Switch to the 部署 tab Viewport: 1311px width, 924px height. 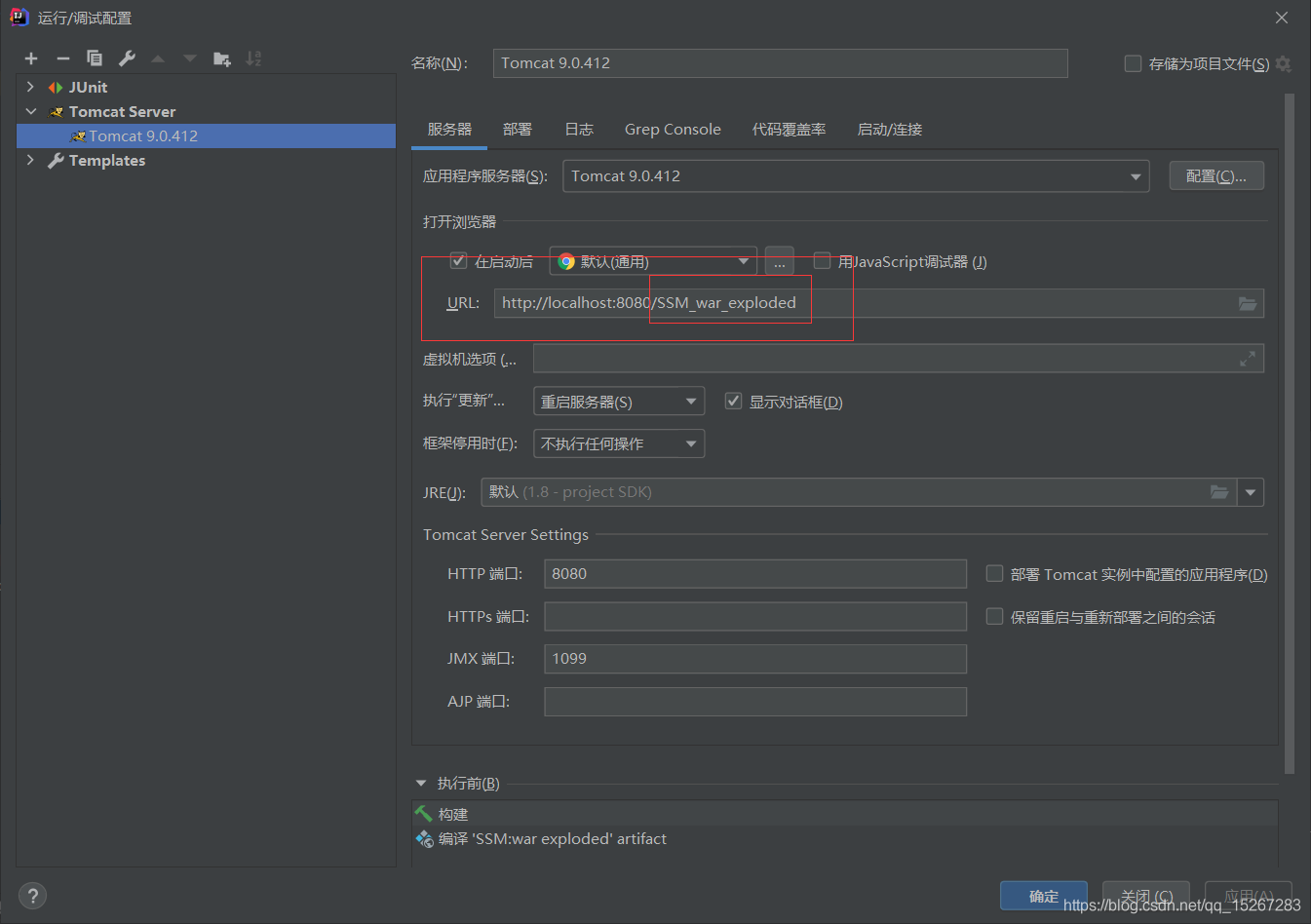coord(518,130)
